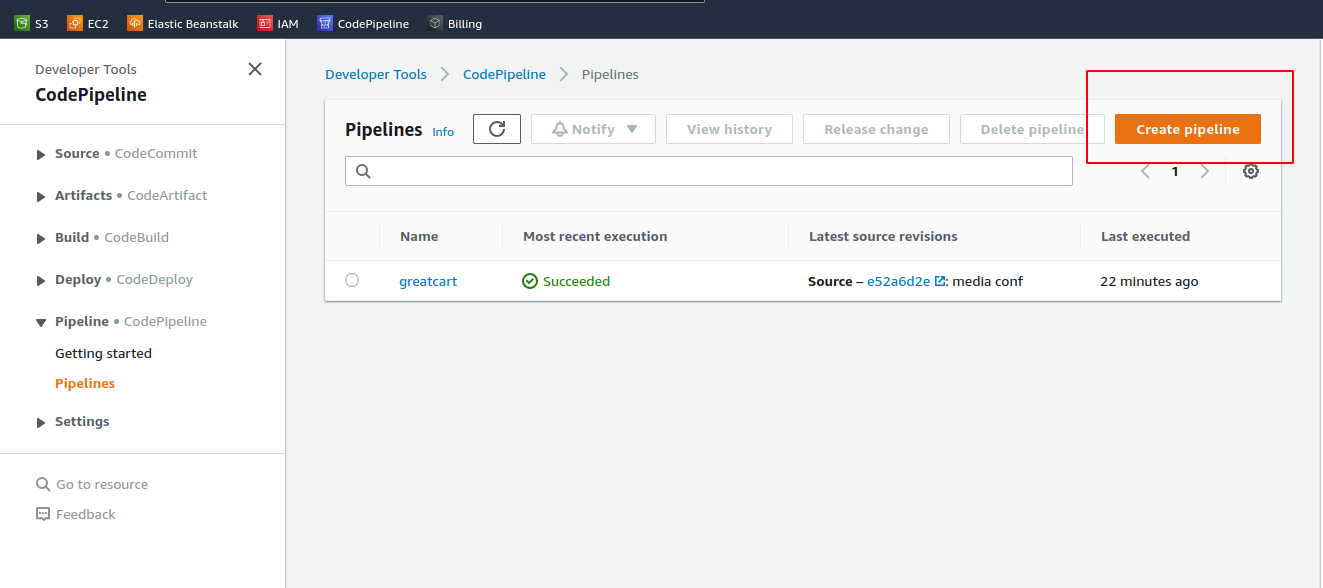1323x588 pixels.
Task: Expand the Deploy CodeDeploy section
Action: (x=41, y=280)
